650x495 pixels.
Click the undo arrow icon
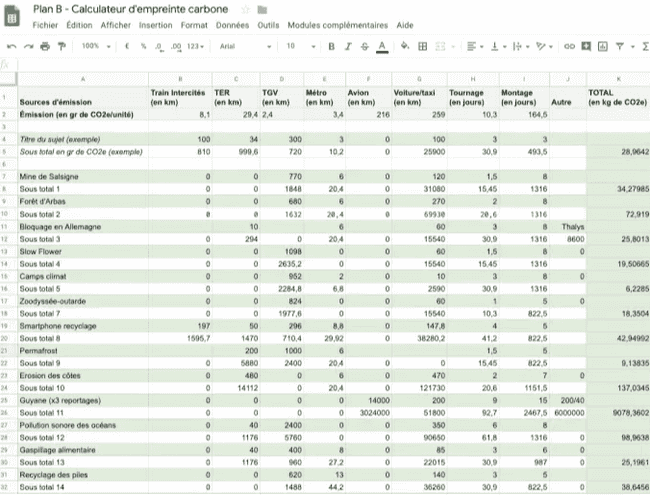click(12, 46)
